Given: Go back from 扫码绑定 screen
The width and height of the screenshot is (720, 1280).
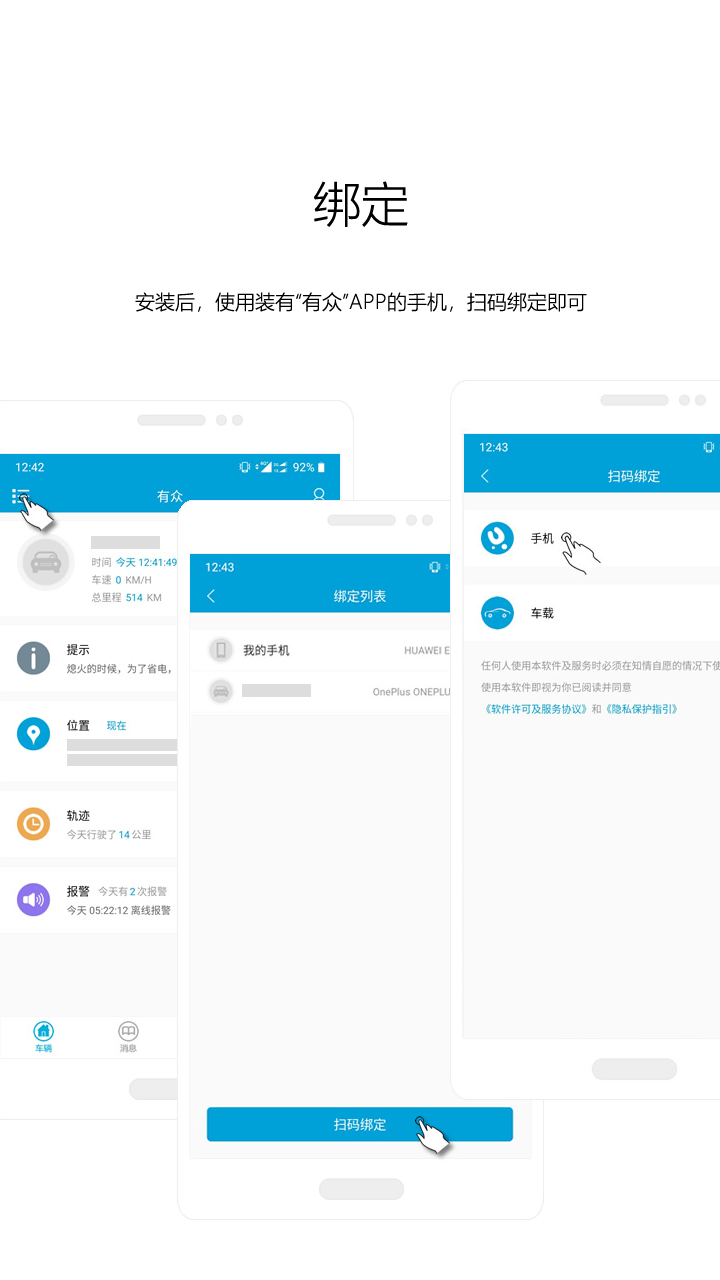Looking at the screenshot, I should 485,476.
